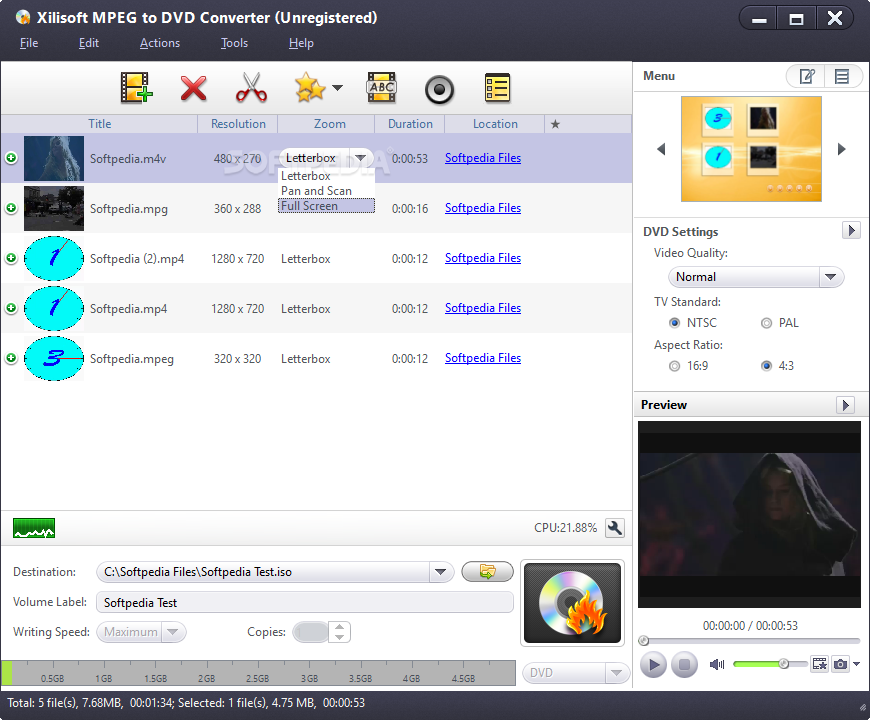870x720 pixels.
Task: Open Softpedia Files link for Softpedia.mpg
Action: [483, 208]
